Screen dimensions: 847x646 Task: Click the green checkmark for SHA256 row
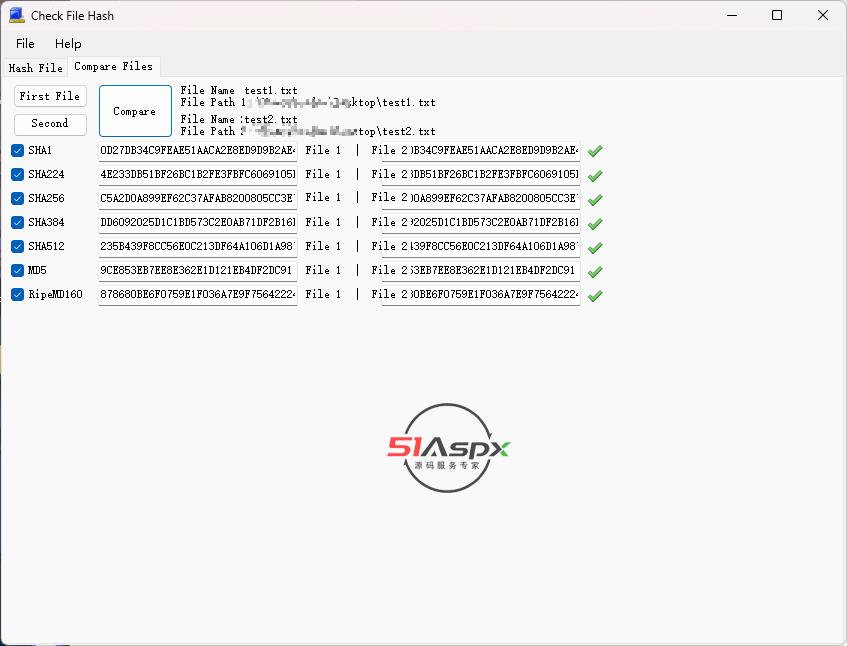(x=595, y=199)
